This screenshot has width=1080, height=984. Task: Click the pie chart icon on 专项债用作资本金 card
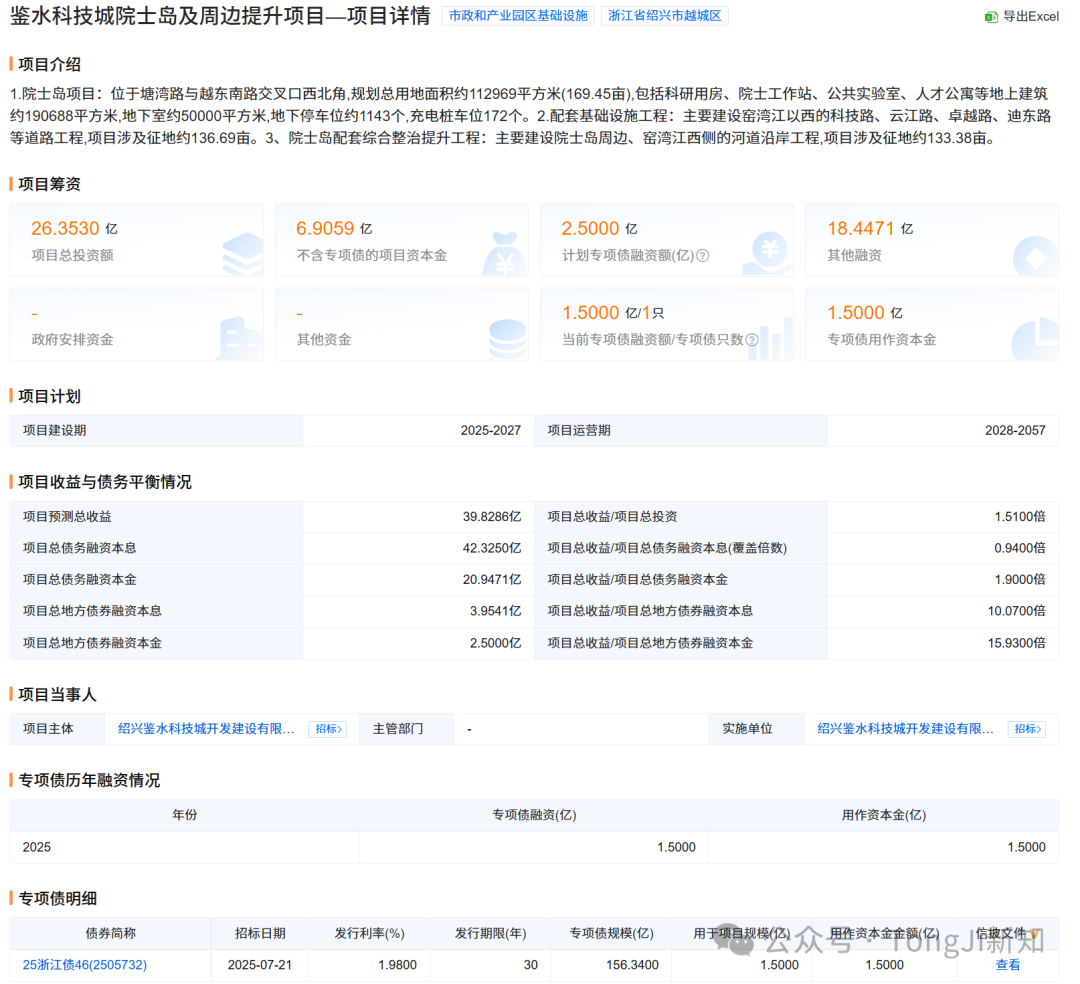[x=1035, y=339]
